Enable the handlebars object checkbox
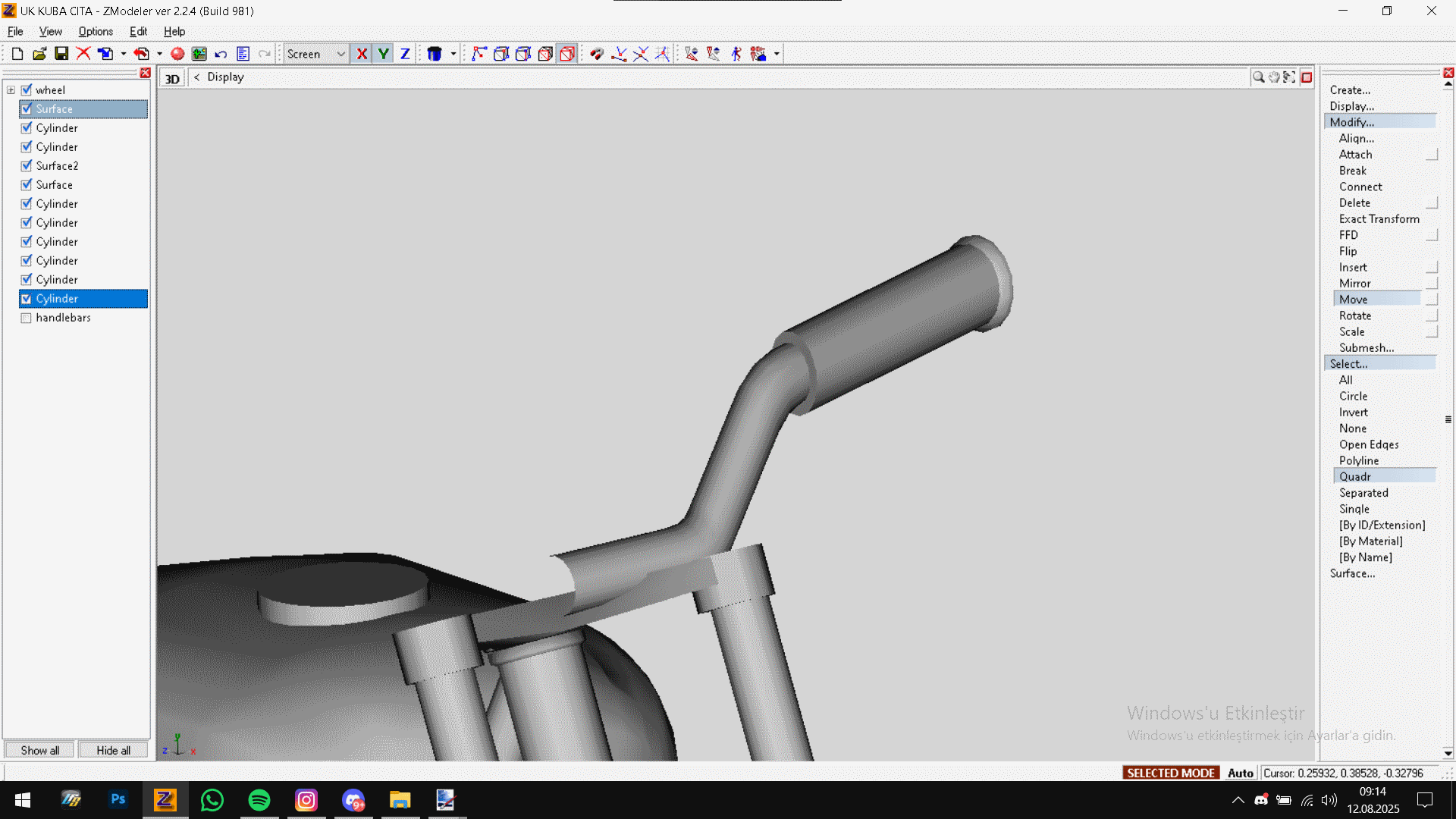Viewport: 1456px width, 819px height. 27,318
